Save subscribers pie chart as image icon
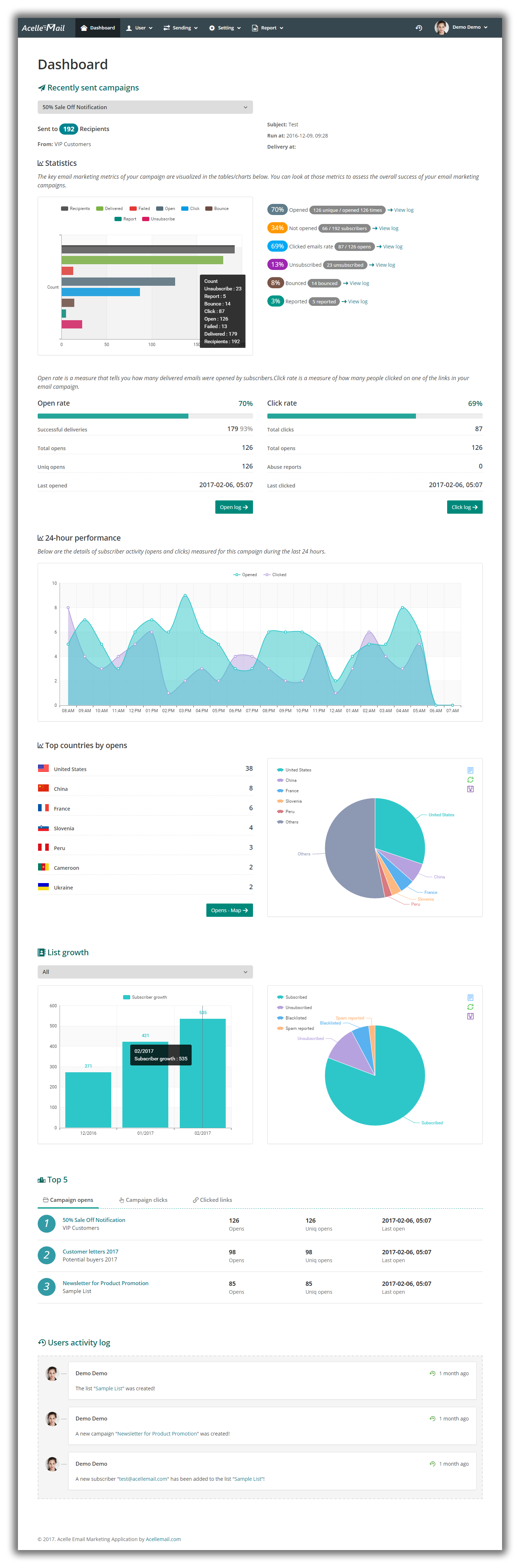 470,1017
